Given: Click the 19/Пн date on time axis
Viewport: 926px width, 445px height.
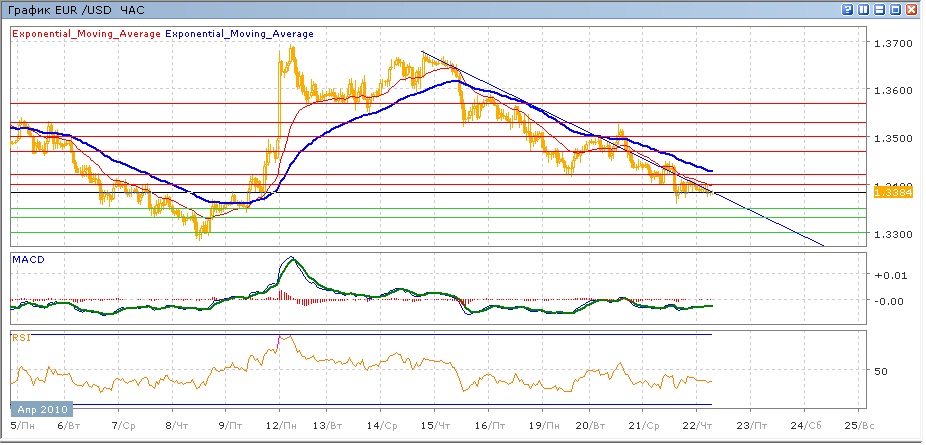Looking at the screenshot, I should pyautogui.click(x=541, y=425).
